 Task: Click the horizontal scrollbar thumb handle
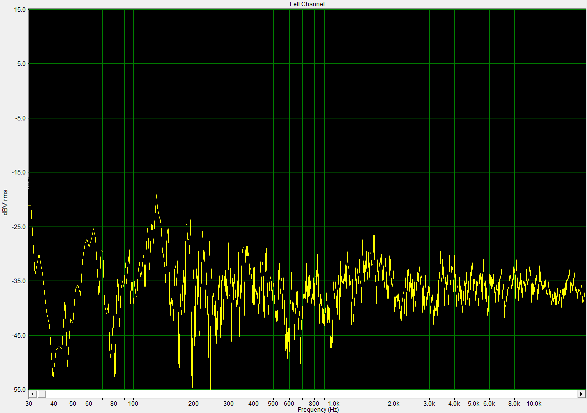pos(42,394)
